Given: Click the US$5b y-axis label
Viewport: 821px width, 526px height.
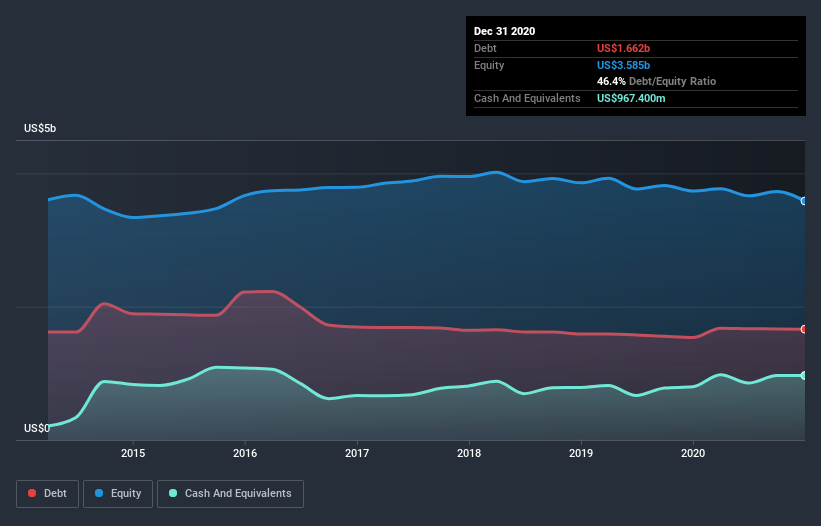Looking at the screenshot, I should tap(40, 128).
